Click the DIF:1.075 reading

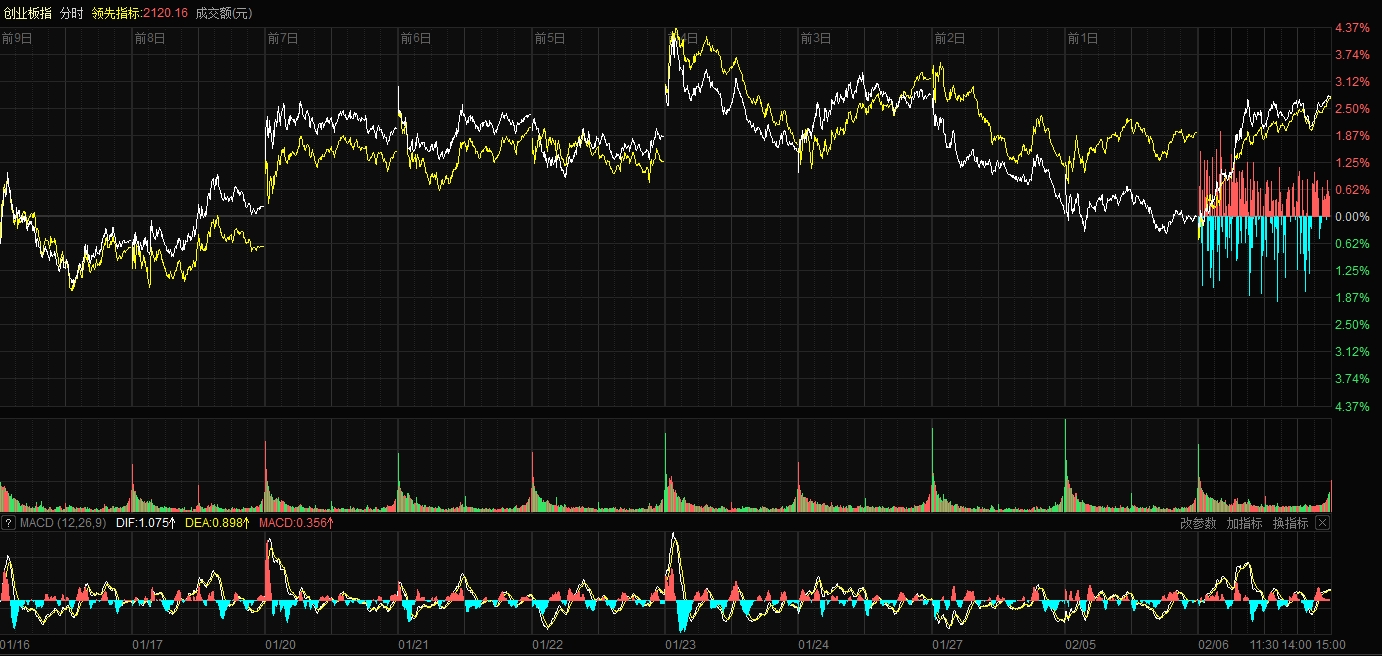(146, 523)
